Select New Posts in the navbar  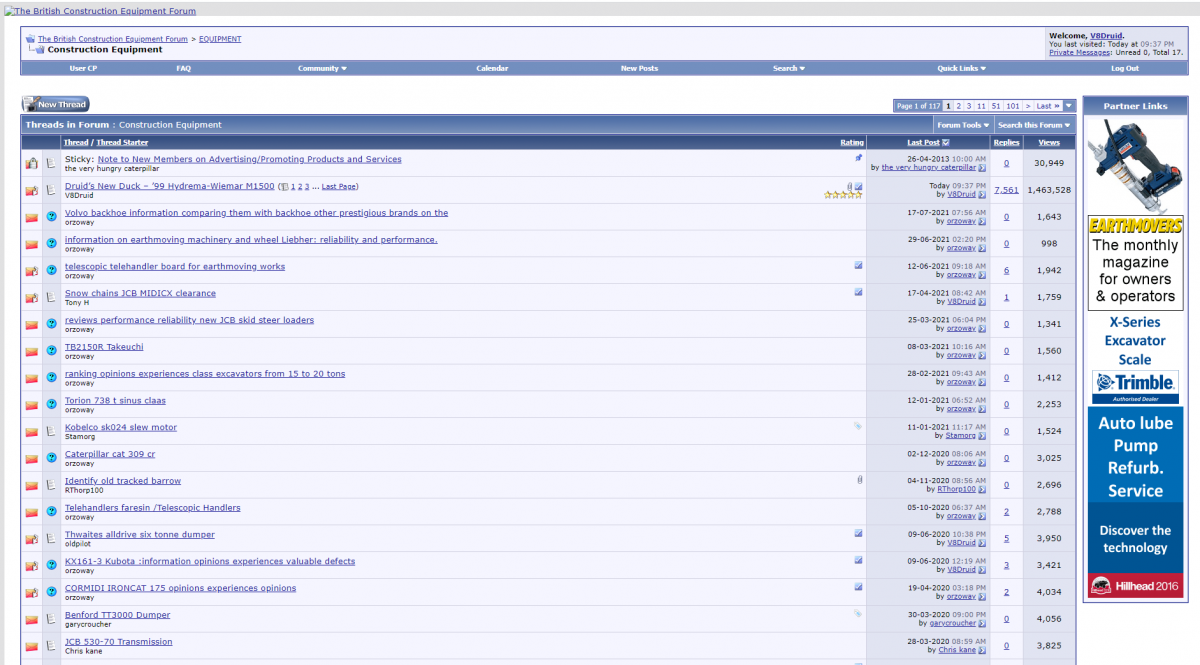pos(639,68)
